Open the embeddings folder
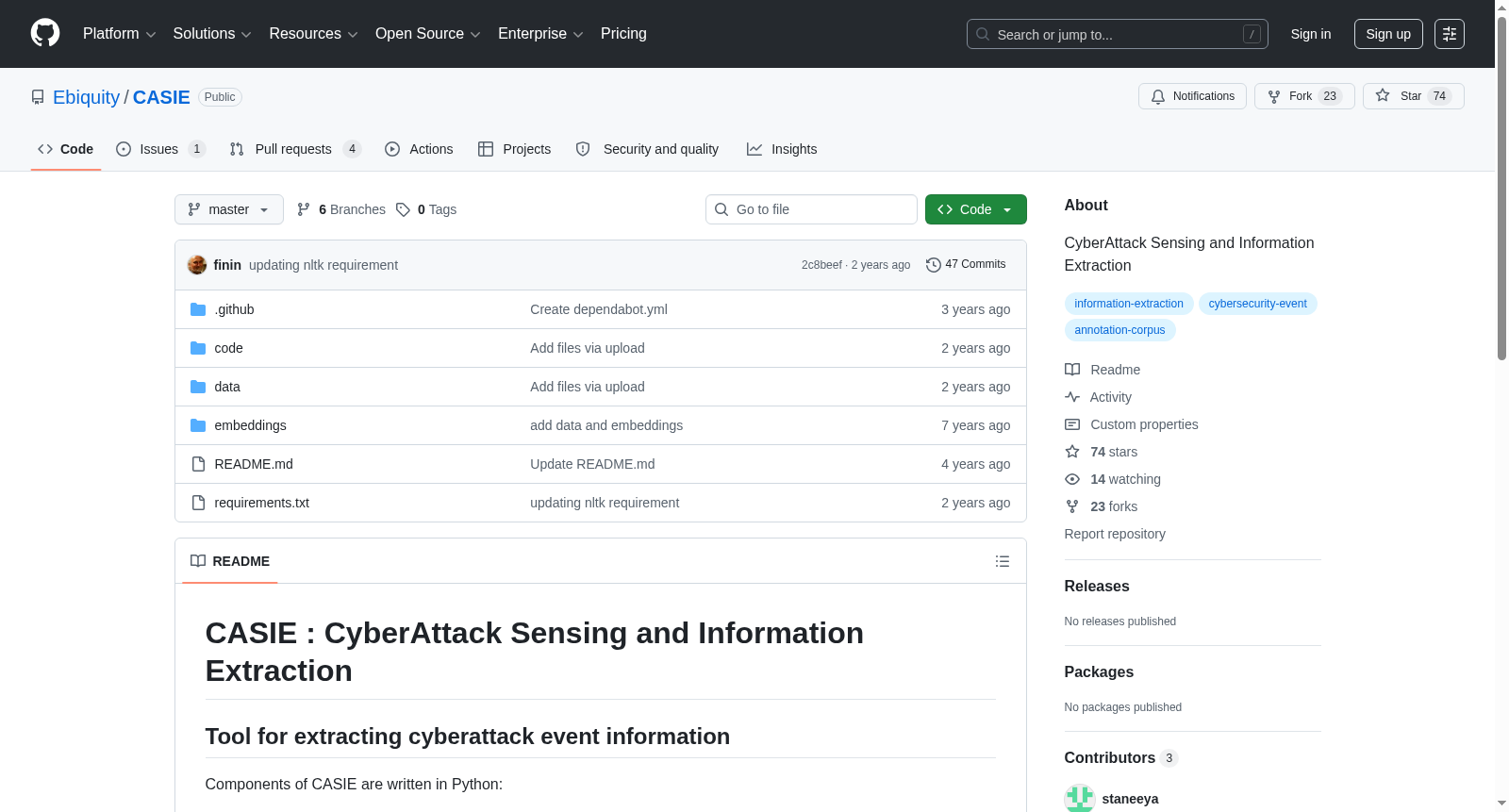This screenshot has height=812, width=1509. tap(250, 425)
